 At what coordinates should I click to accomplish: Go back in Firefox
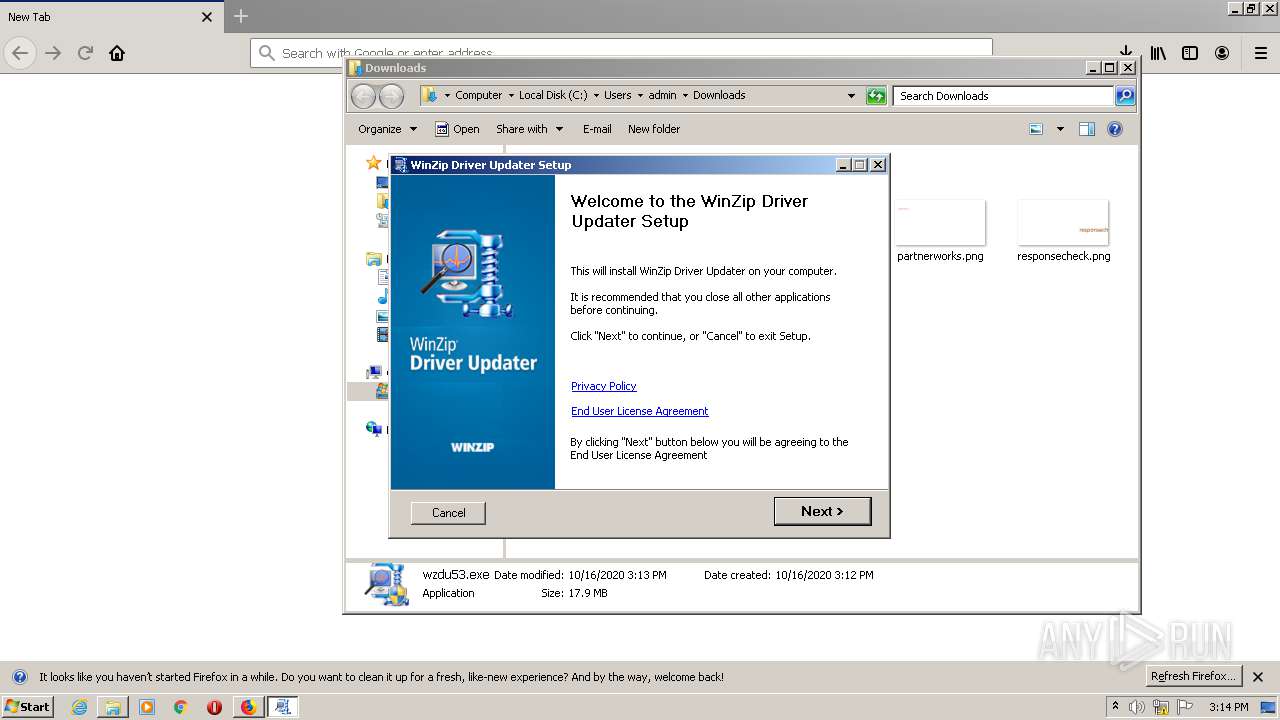tap(20, 53)
